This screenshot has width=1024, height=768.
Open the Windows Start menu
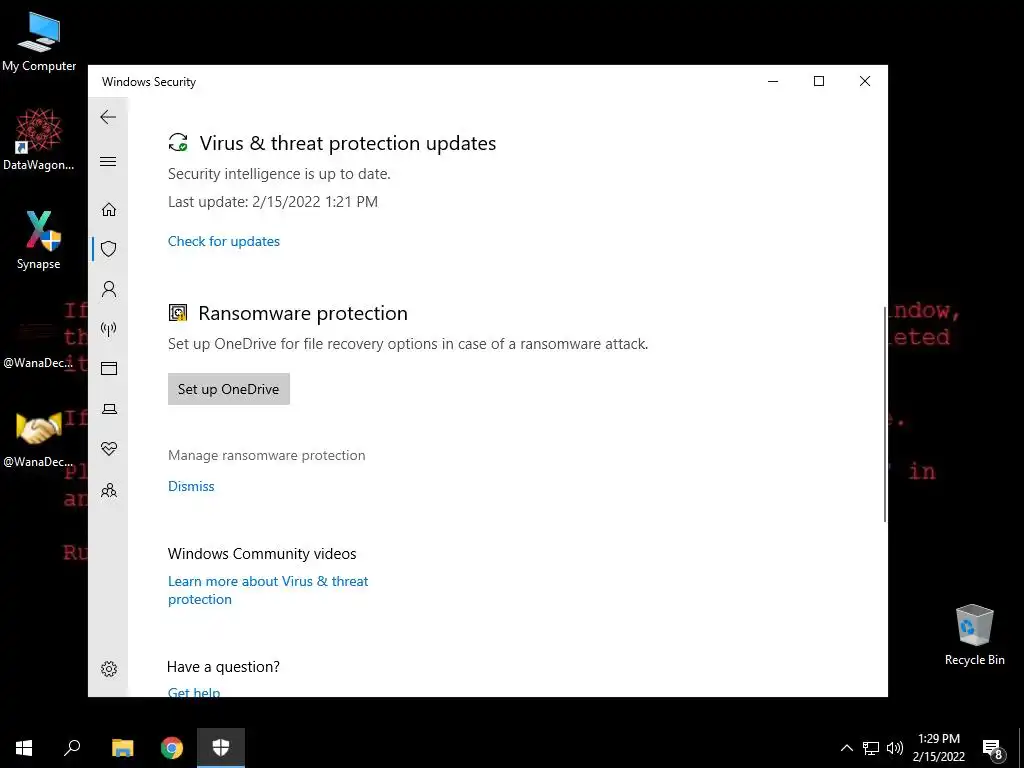pyautogui.click(x=24, y=748)
